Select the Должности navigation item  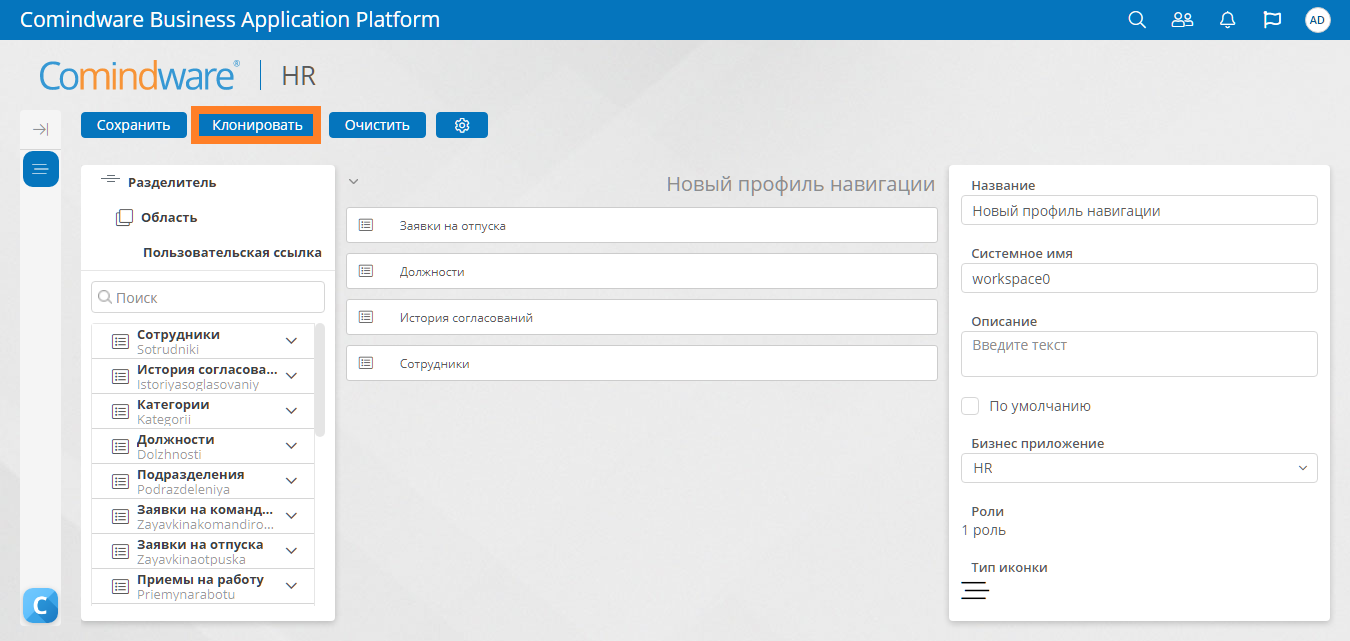click(642, 271)
